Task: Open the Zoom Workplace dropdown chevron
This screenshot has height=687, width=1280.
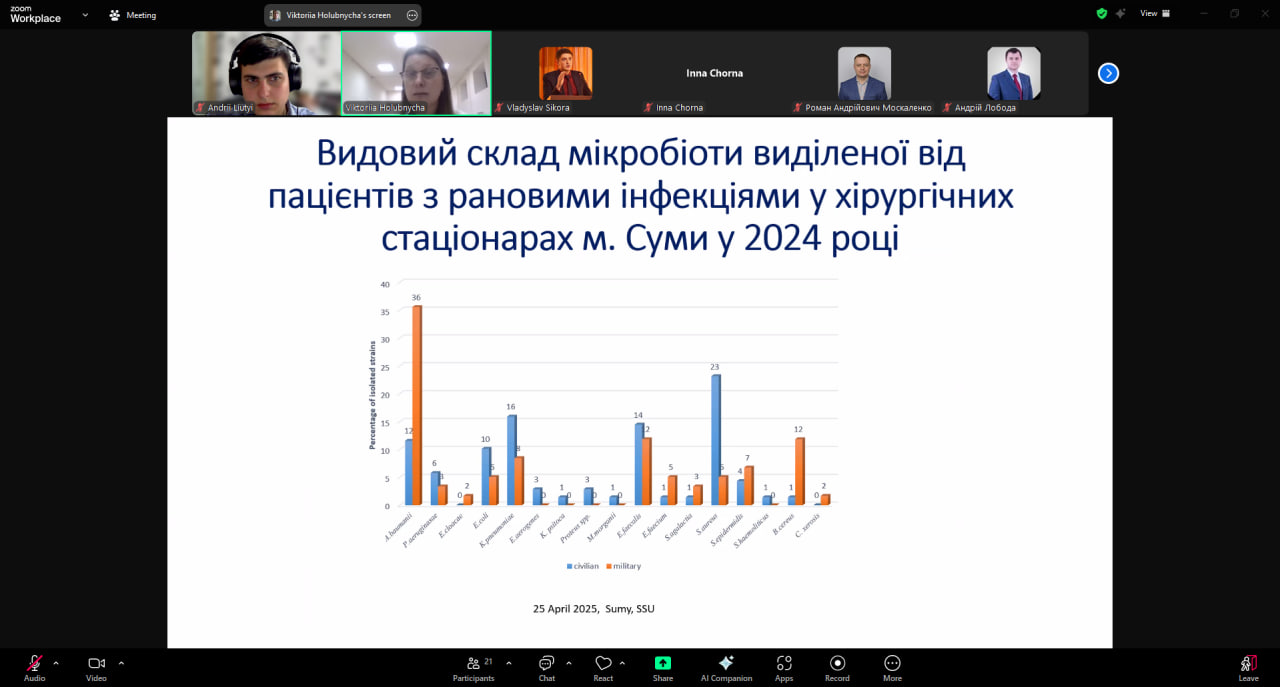Action: click(x=85, y=15)
